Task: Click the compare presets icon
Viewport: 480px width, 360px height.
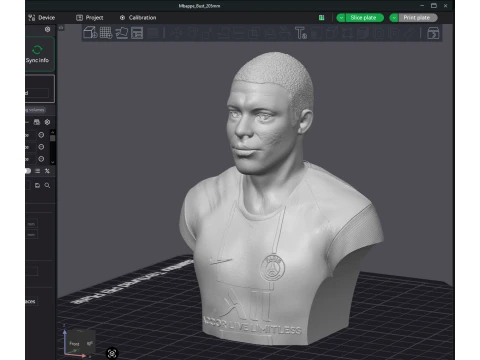Action: pos(47,171)
